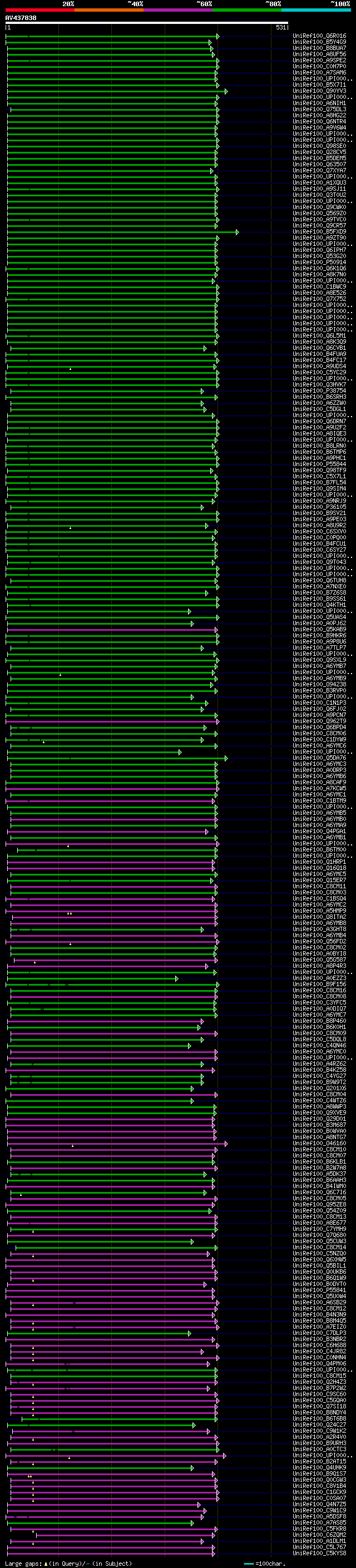The image size is (356, 1568).
Task: Select the UniRef100_C4JR82 label
Action: coord(319,1351)
